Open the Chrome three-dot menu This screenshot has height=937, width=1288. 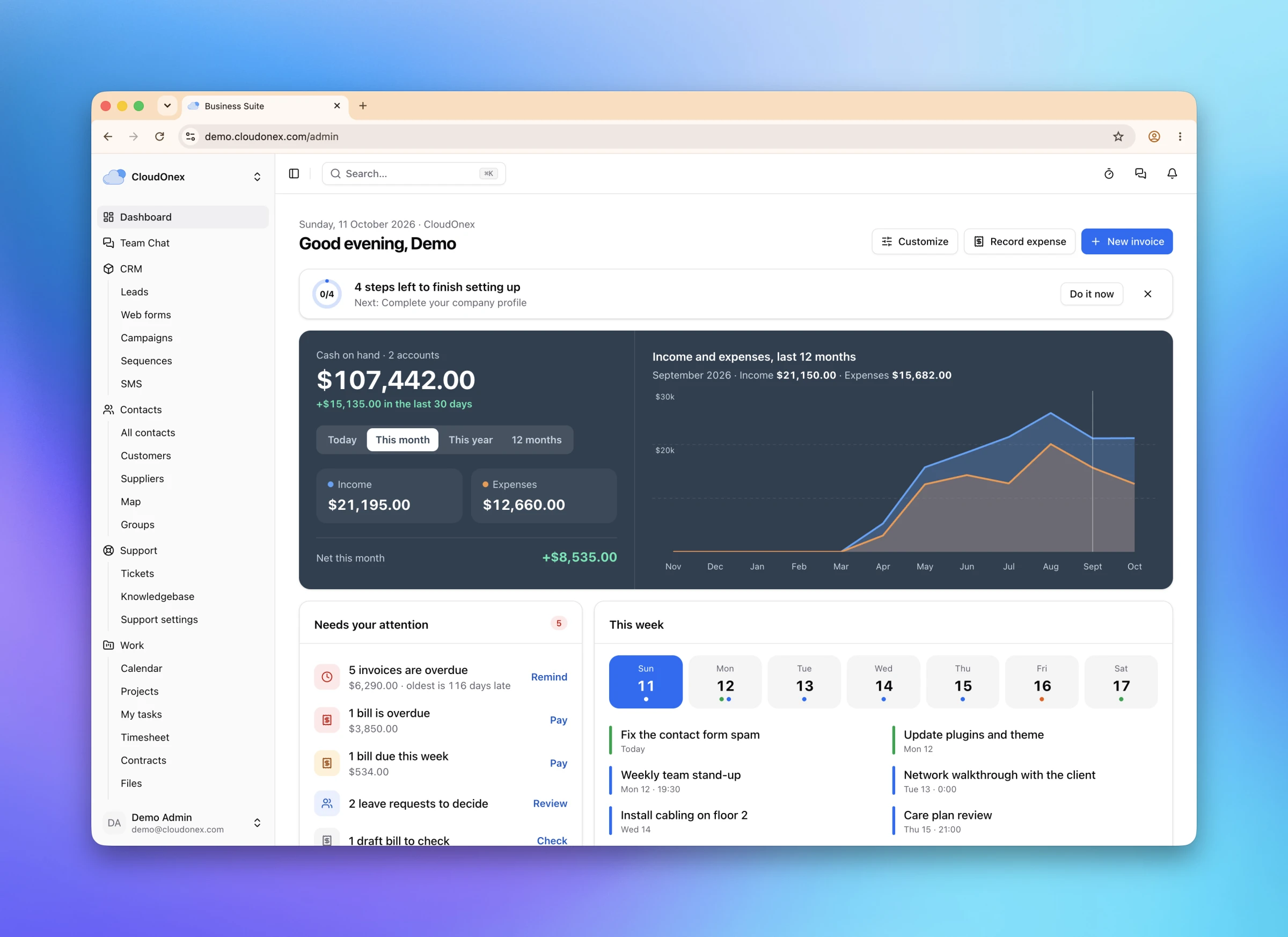[1180, 136]
